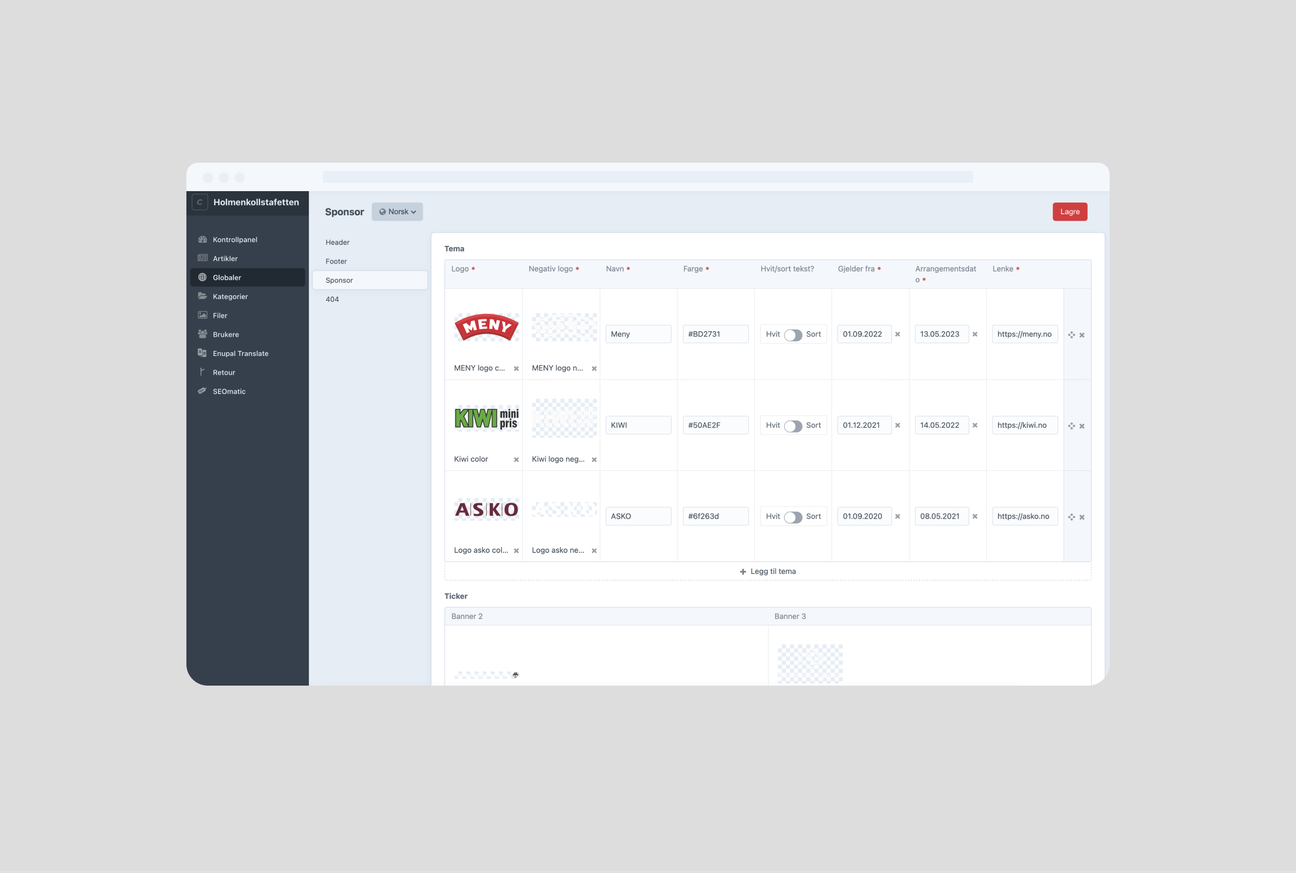Screen dimensions: 1296x873
Task: Open the Norsk language dropdown
Action: (397, 212)
